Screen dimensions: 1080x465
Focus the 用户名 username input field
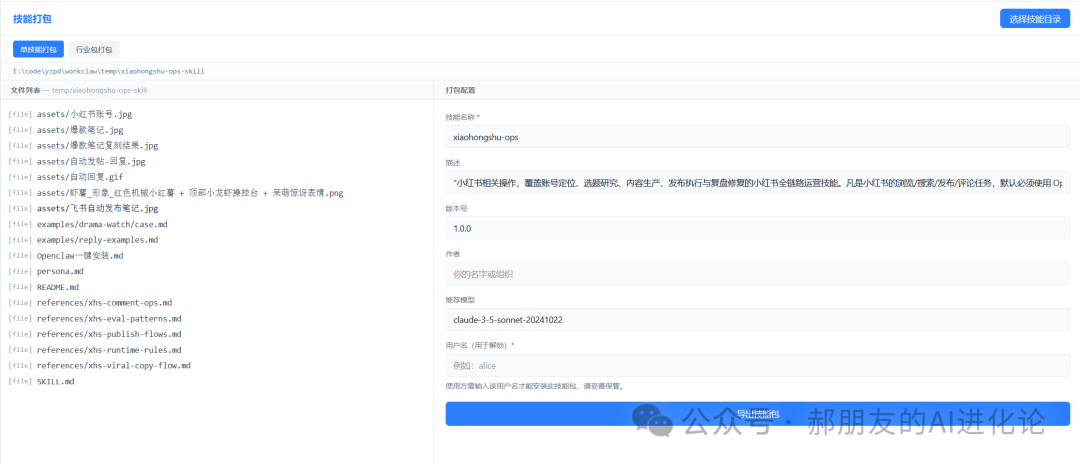point(758,365)
